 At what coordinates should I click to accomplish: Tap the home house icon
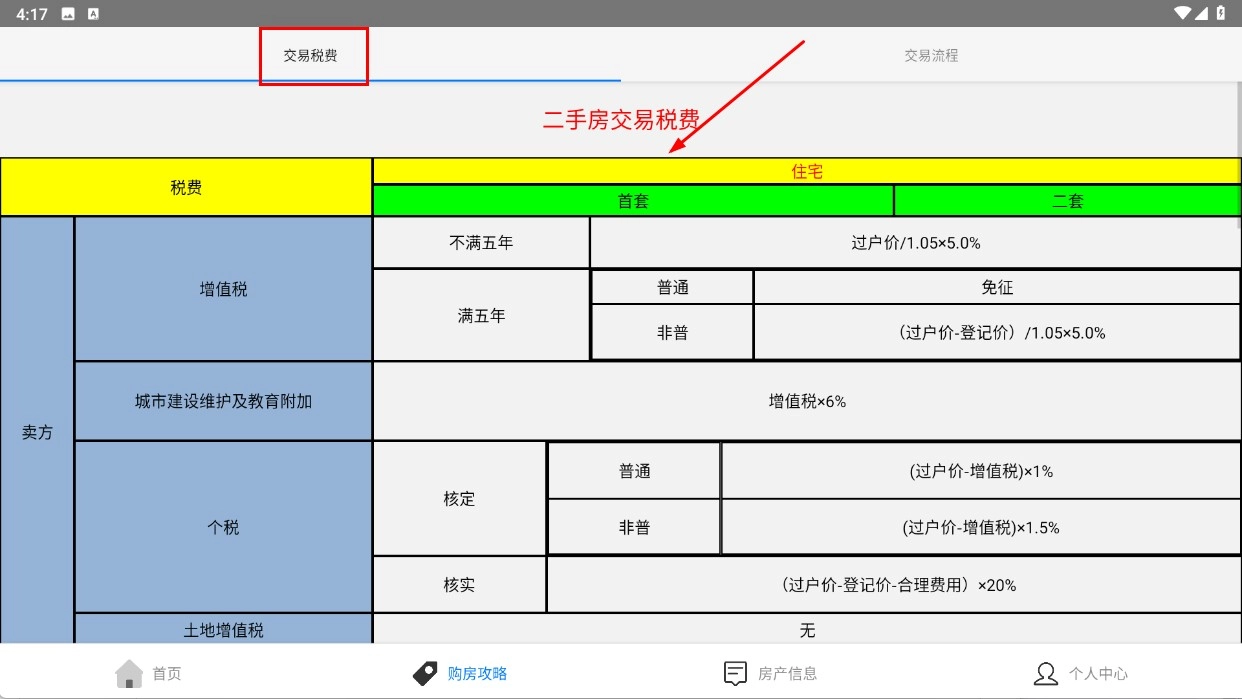tap(129, 673)
